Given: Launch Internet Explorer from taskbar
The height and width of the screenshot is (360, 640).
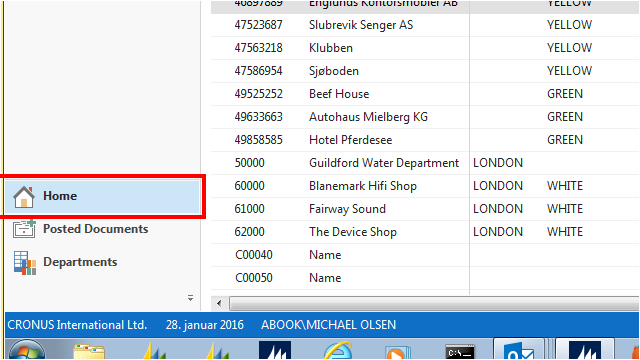Looking at the screenshot, I should pos(337,351).
